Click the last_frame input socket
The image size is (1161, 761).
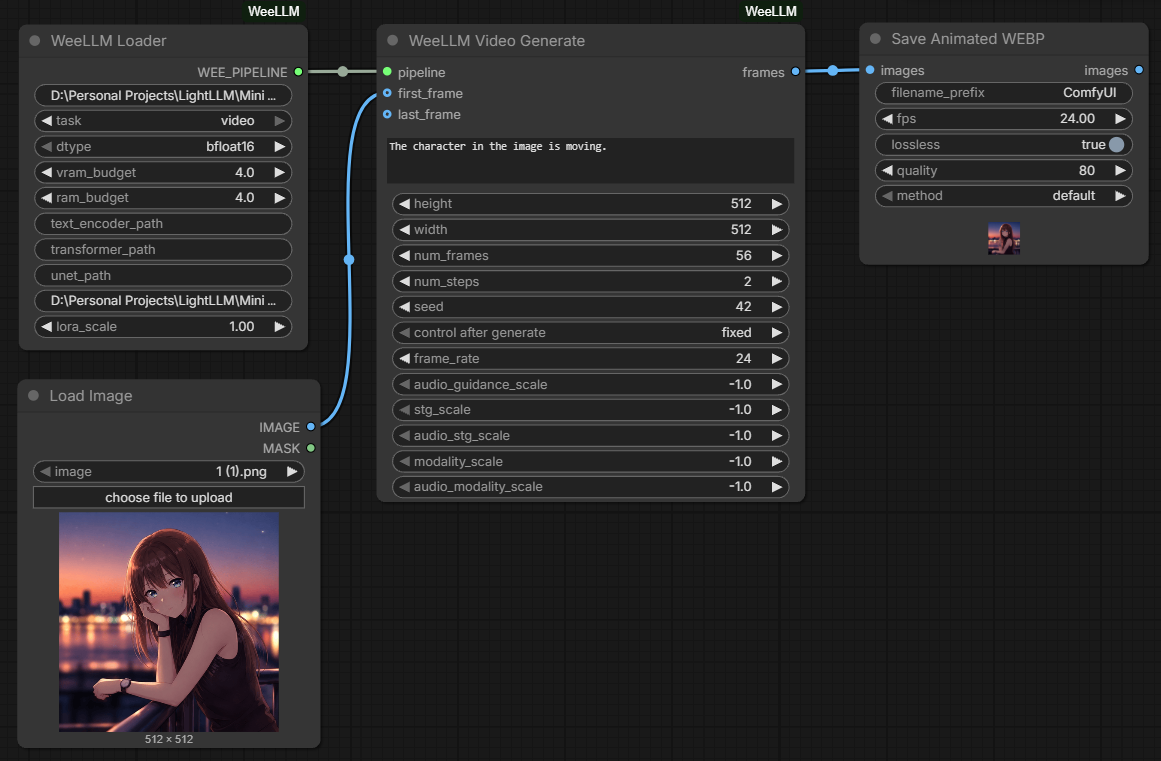[x=387, y=114]
